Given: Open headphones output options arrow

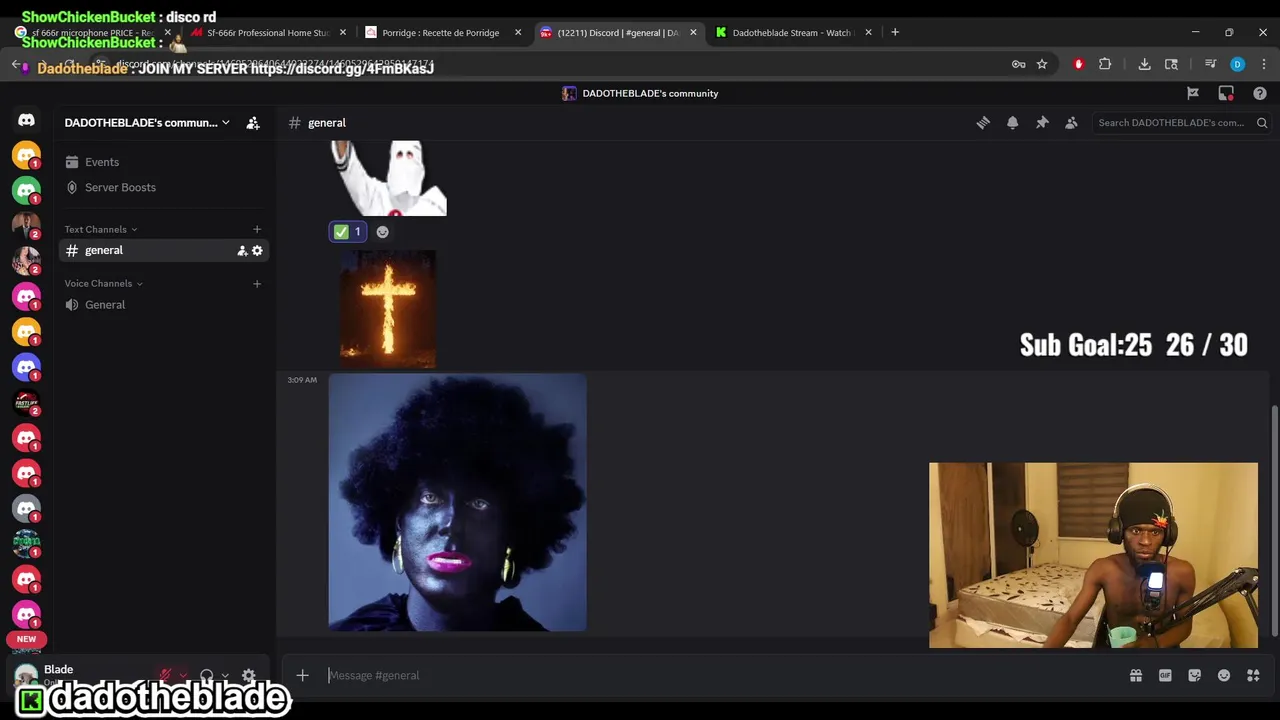Looking at the screenshot, I should click(x=224, y=676).
